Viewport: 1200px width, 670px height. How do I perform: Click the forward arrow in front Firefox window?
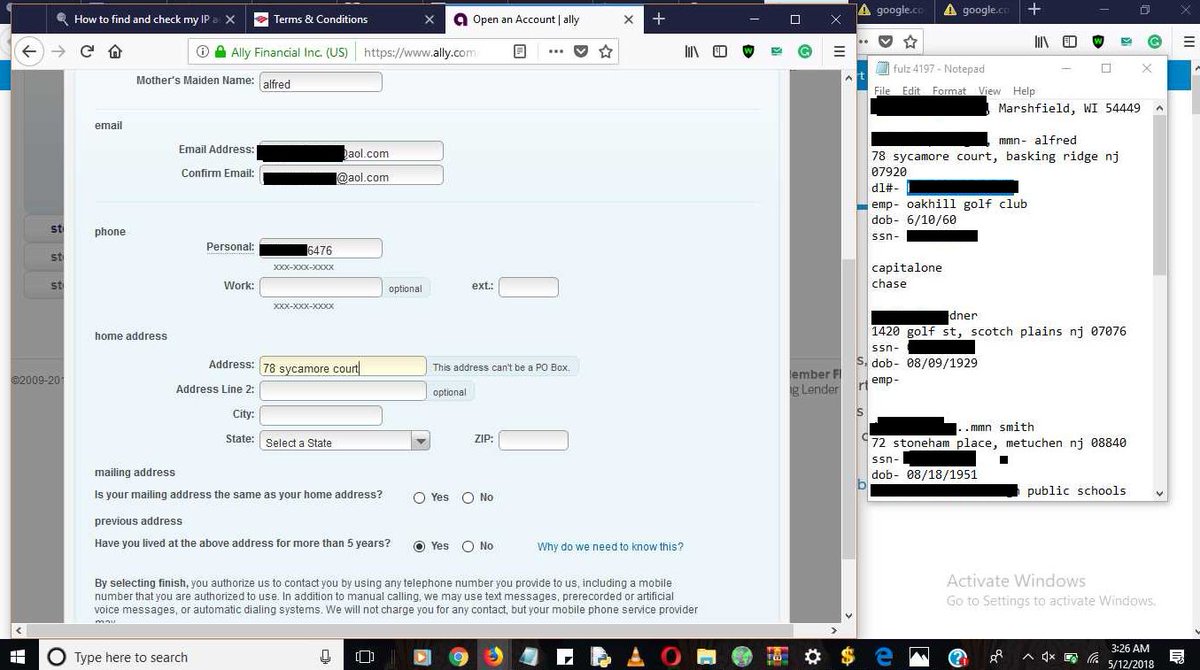click(60, 52)
